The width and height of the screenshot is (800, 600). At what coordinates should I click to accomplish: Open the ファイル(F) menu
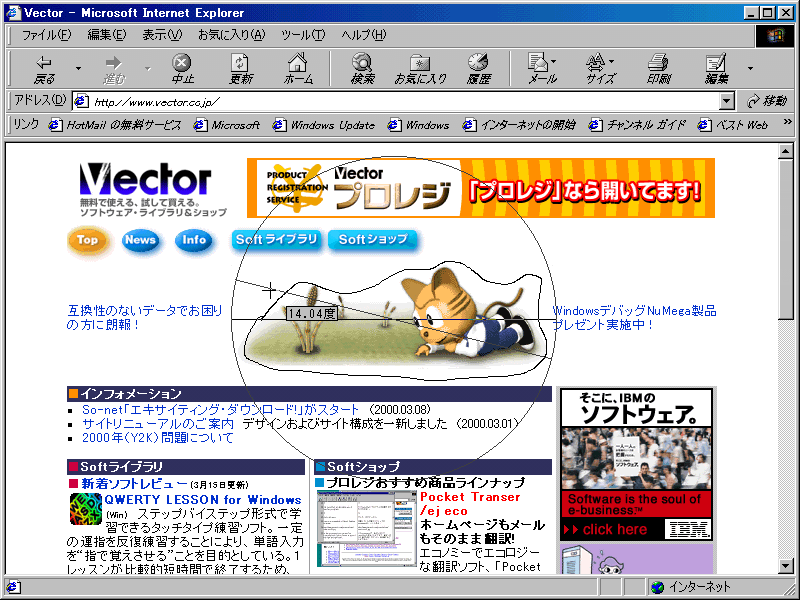pos(46,35)
